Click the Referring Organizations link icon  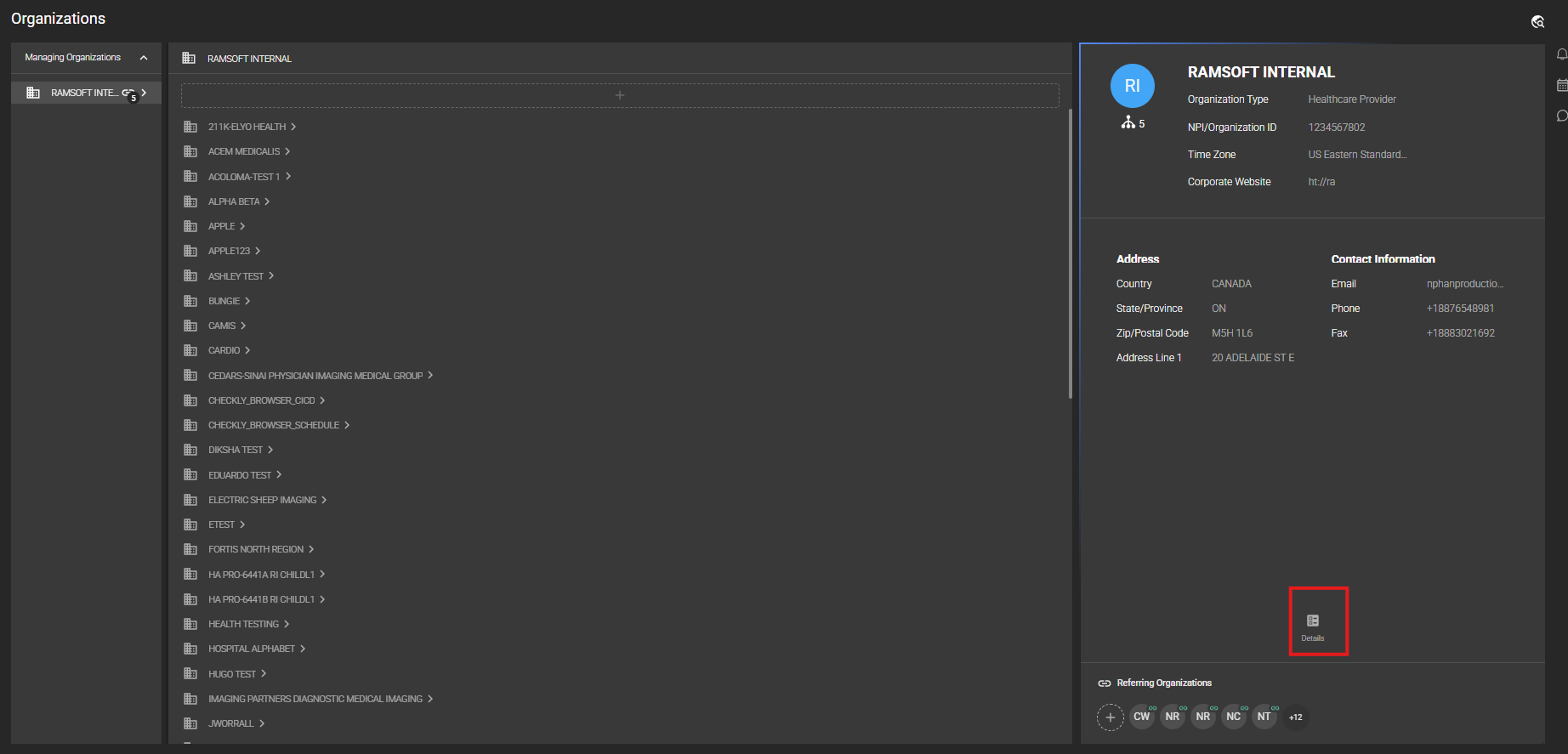point(1104,683)
